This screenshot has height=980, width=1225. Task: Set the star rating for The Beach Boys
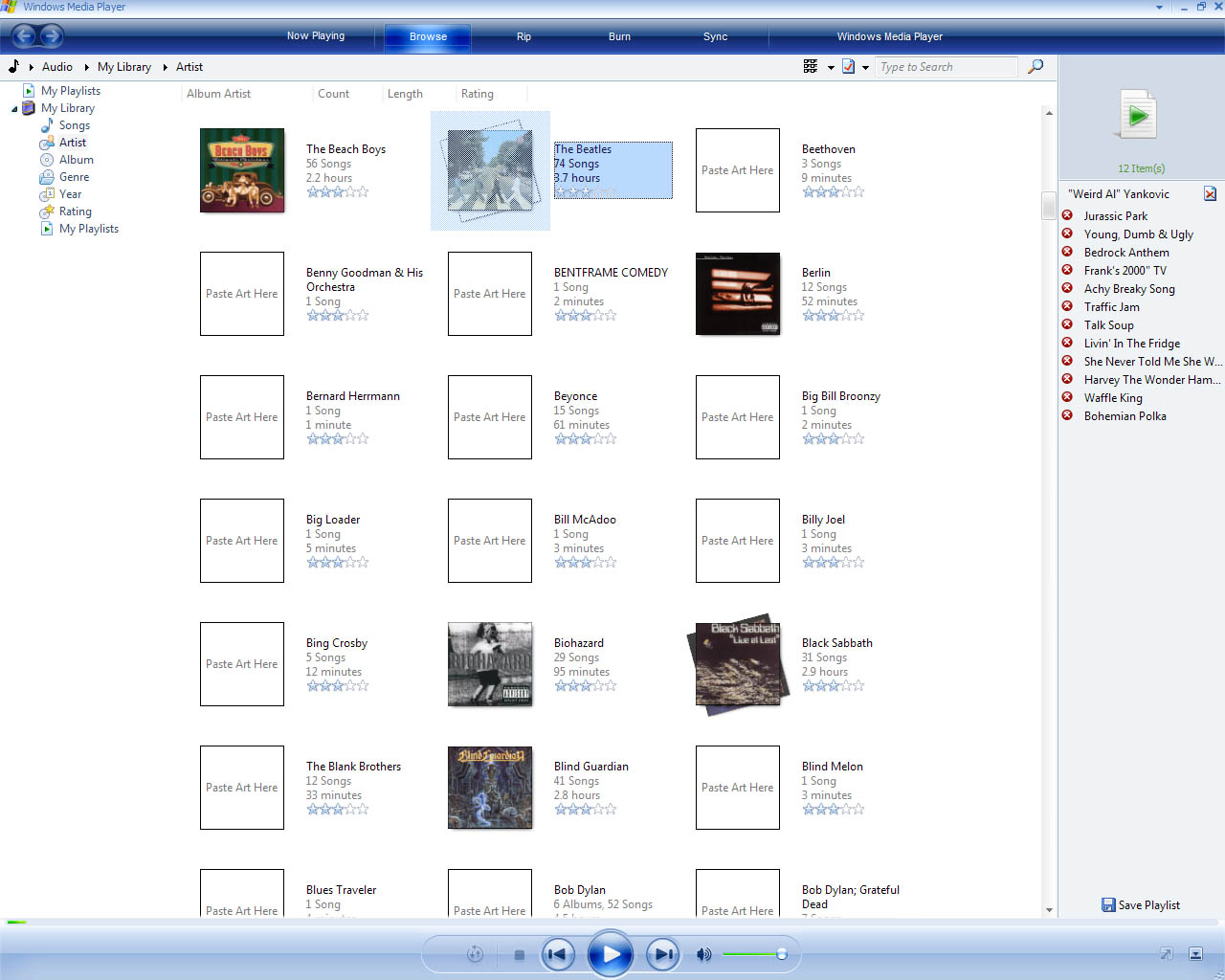pyautogui.click(x=337, y=192)
